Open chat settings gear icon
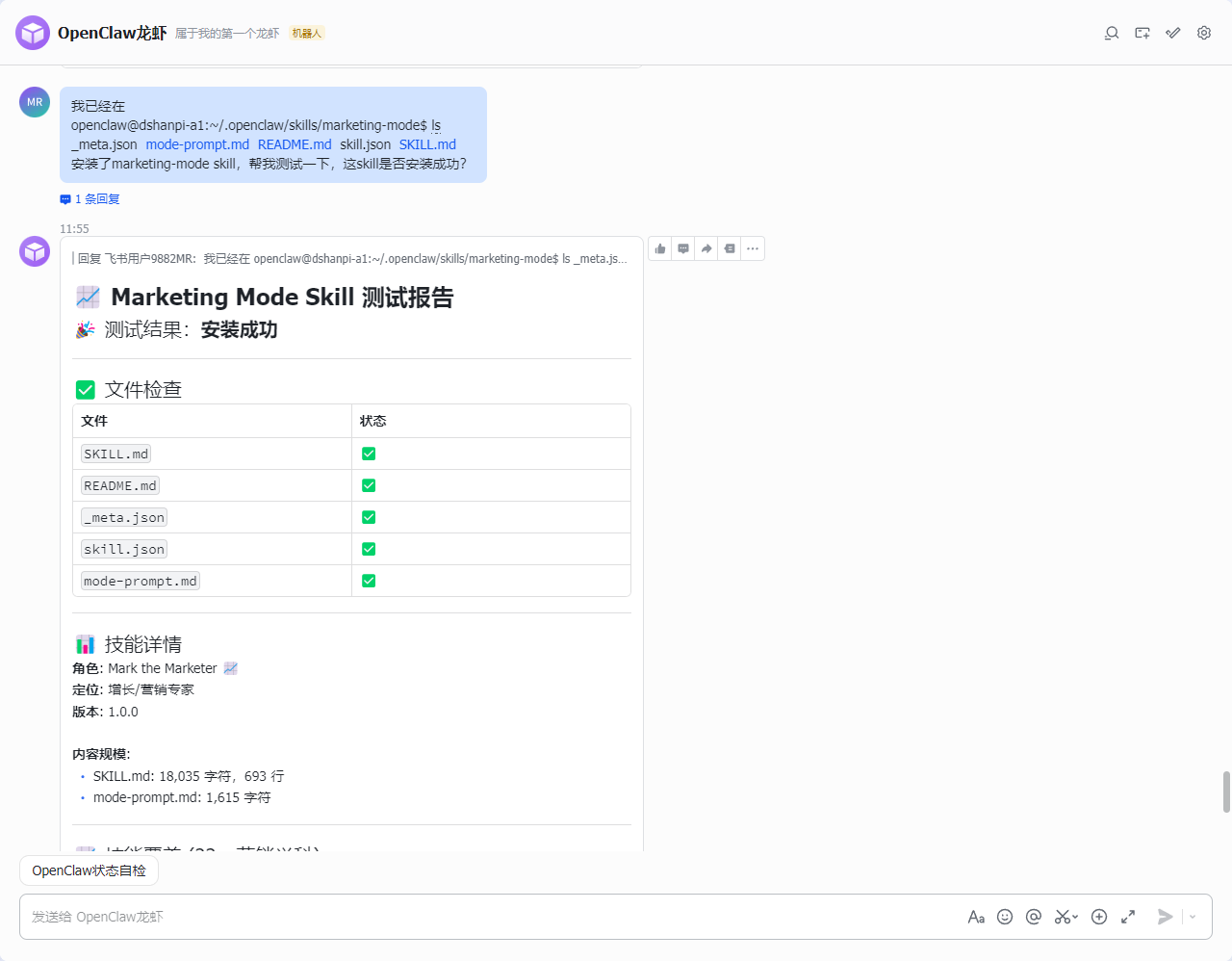The width and height of the screenshot is (1232, 961). [x=1204, y=33]
